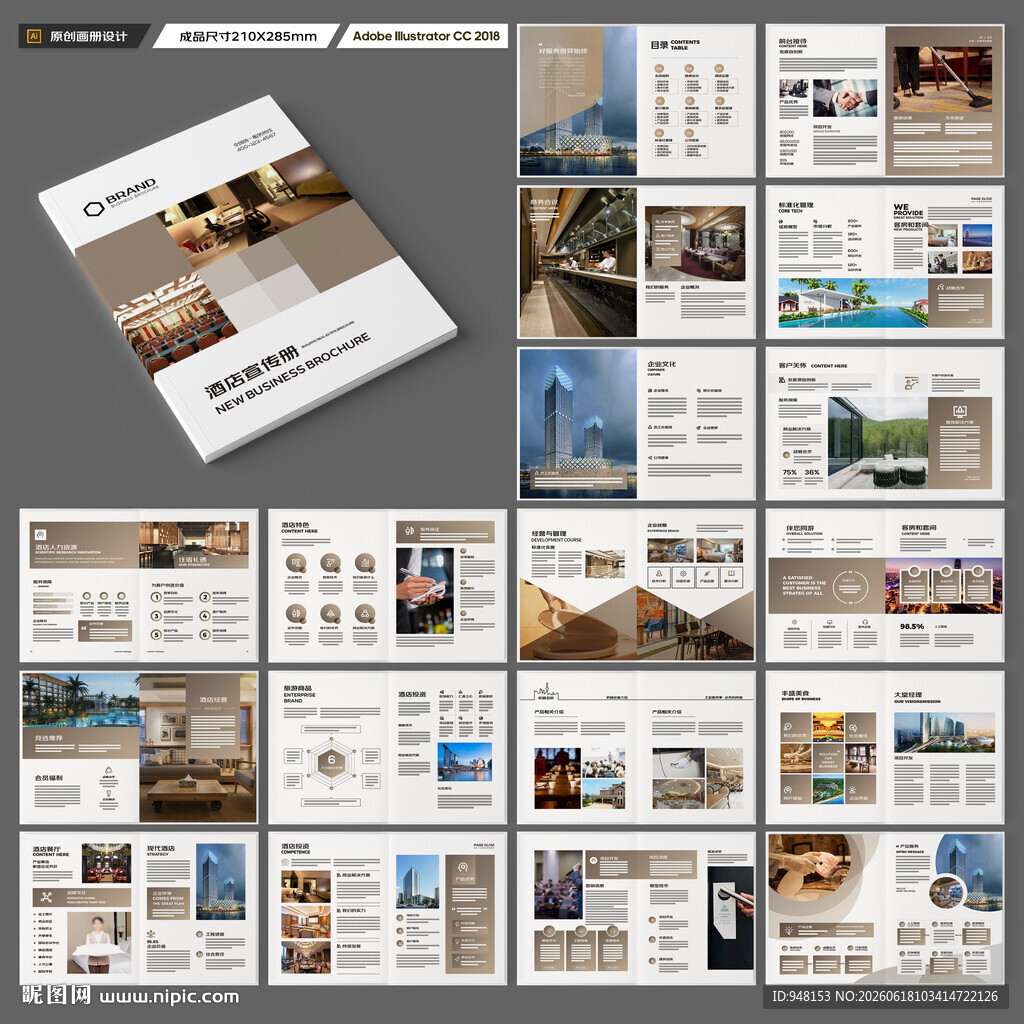Click the '大堂经理' heading
Viewport: 1024px width, 1024px height.
908,694
